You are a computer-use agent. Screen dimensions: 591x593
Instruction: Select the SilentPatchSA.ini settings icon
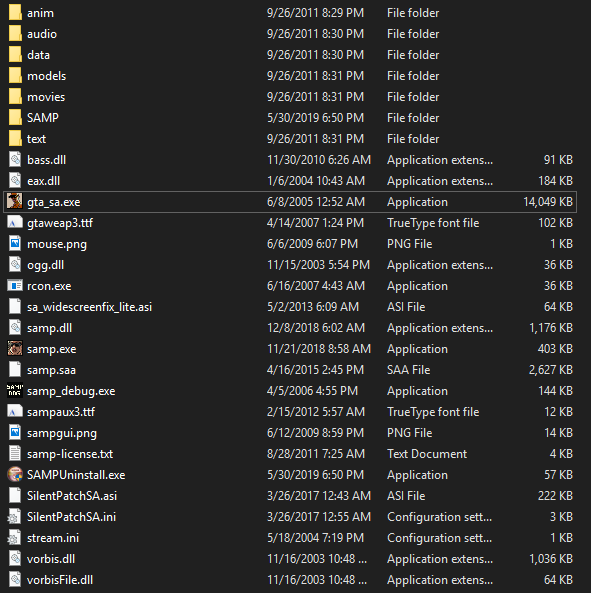(x=15, y=516)
